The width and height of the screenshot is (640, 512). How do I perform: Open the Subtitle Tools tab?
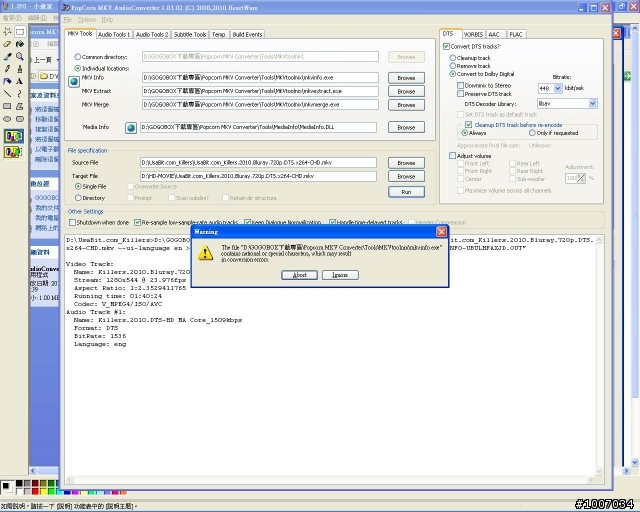(x=190, y=34)
